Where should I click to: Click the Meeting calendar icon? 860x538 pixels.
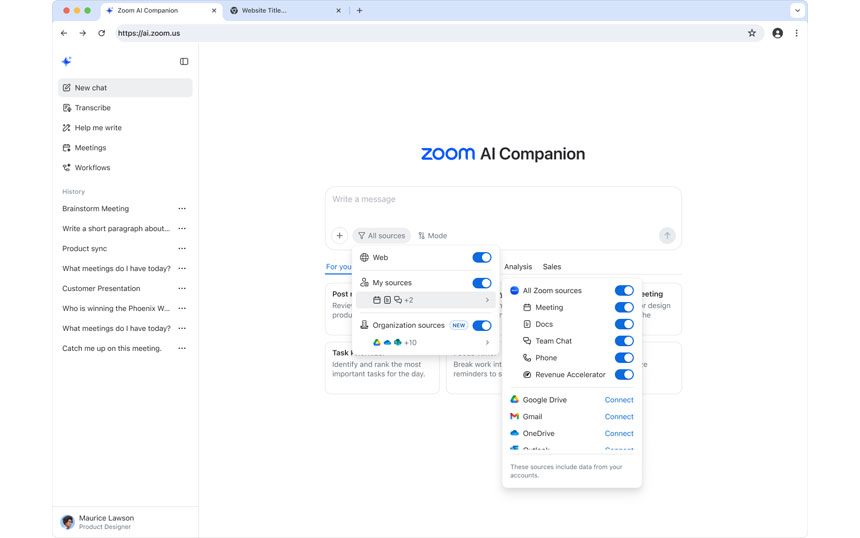(x=527, y=307)
